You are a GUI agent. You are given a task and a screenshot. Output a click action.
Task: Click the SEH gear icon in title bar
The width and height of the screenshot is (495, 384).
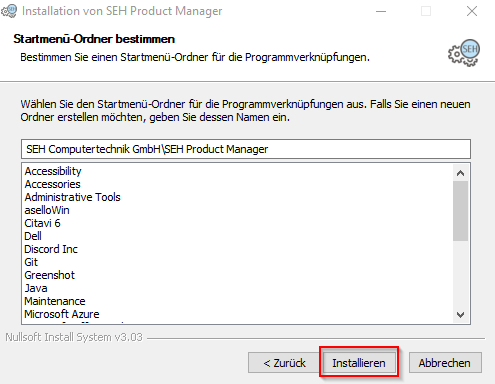[x=9, y=11]
